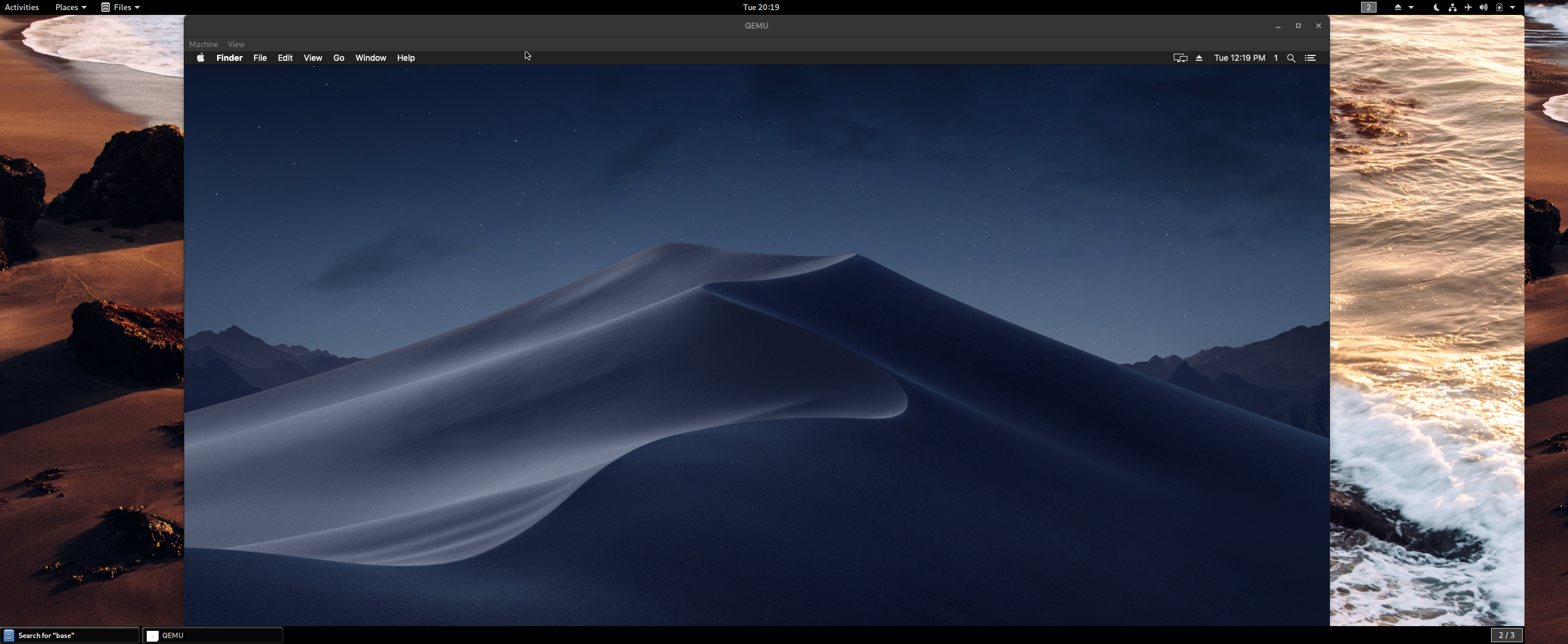Screen dimensions: 1568x644
Task: Expand the GNOME system menu arrow
Action: pyautogui.click(x=1513, y=7)
